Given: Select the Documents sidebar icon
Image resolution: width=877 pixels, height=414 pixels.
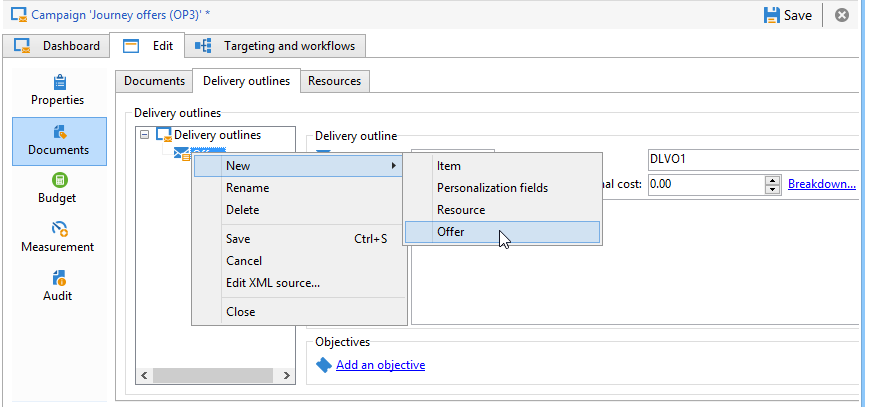Looking at the screenshot, I should pos(59,131).
